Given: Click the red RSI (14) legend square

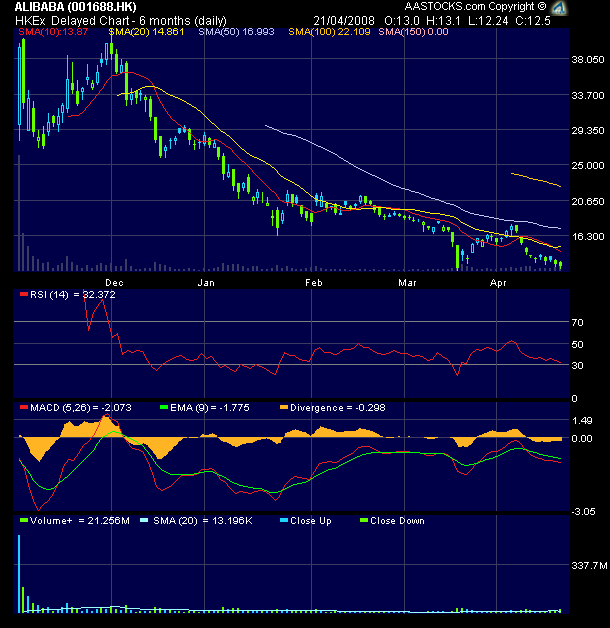Looking at the screenshot, I should click(x=22, y=295).
